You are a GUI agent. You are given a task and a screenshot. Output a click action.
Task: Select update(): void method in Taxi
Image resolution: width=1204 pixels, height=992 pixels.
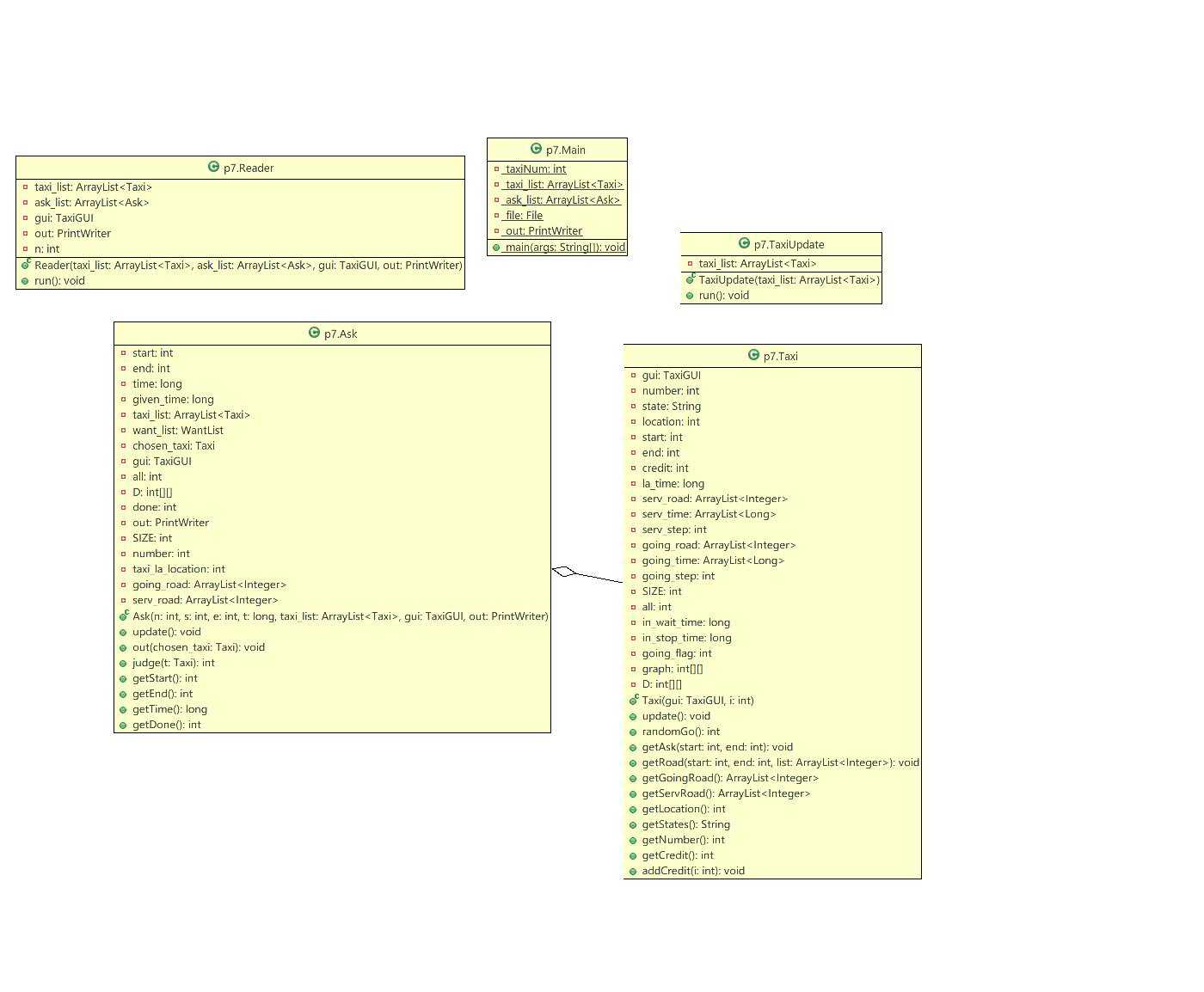pyautogui.click(x=676, y=717)
